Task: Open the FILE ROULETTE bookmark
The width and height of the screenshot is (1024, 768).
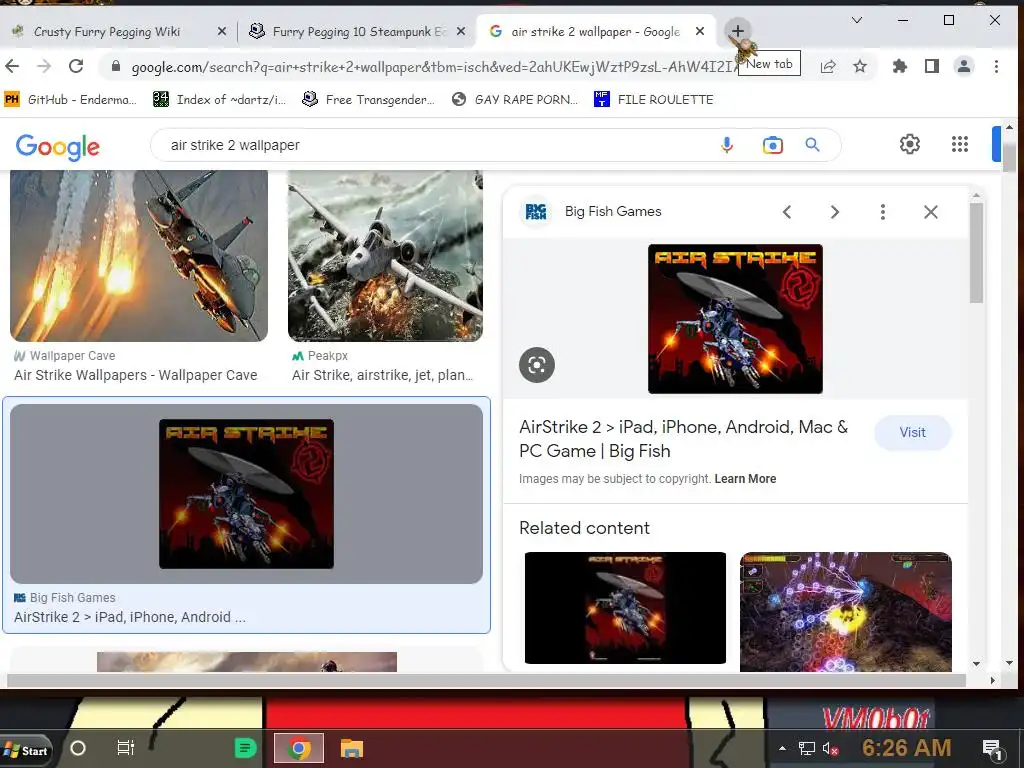Action: 654,99
